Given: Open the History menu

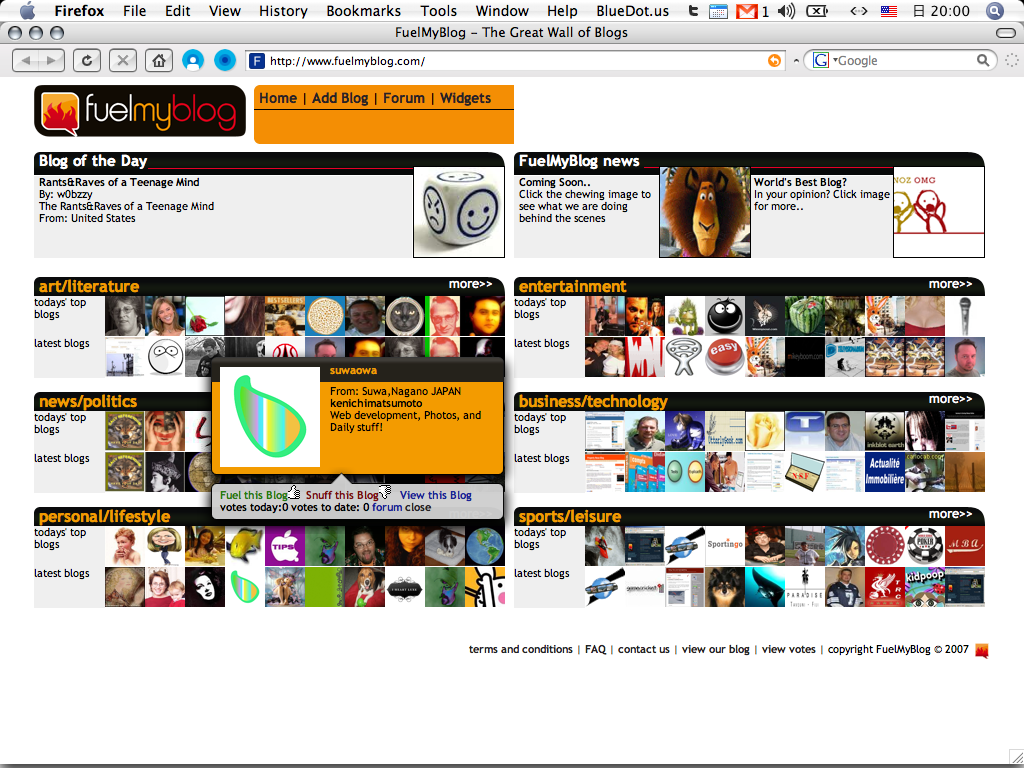Looking at the screenshot, I should 283,11.
